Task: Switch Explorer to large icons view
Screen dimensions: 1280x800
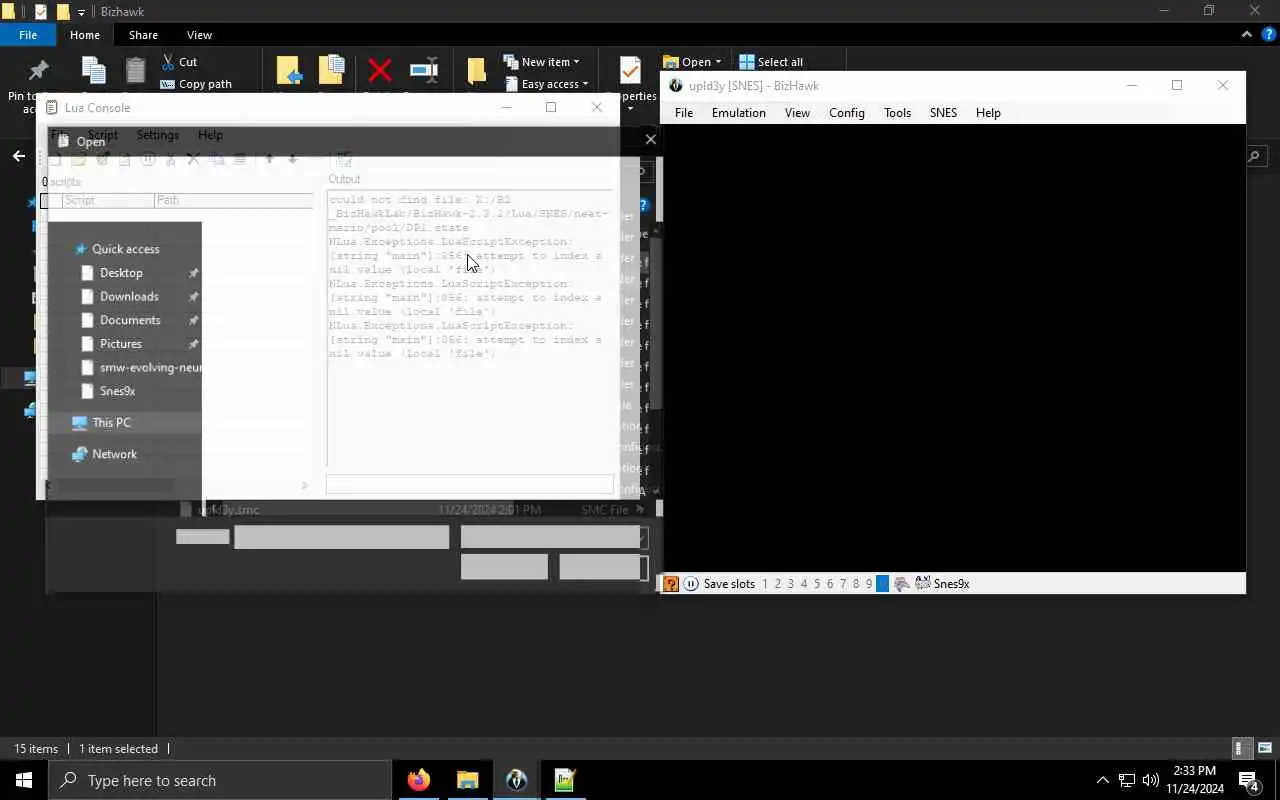Action: pos(1265,748)
